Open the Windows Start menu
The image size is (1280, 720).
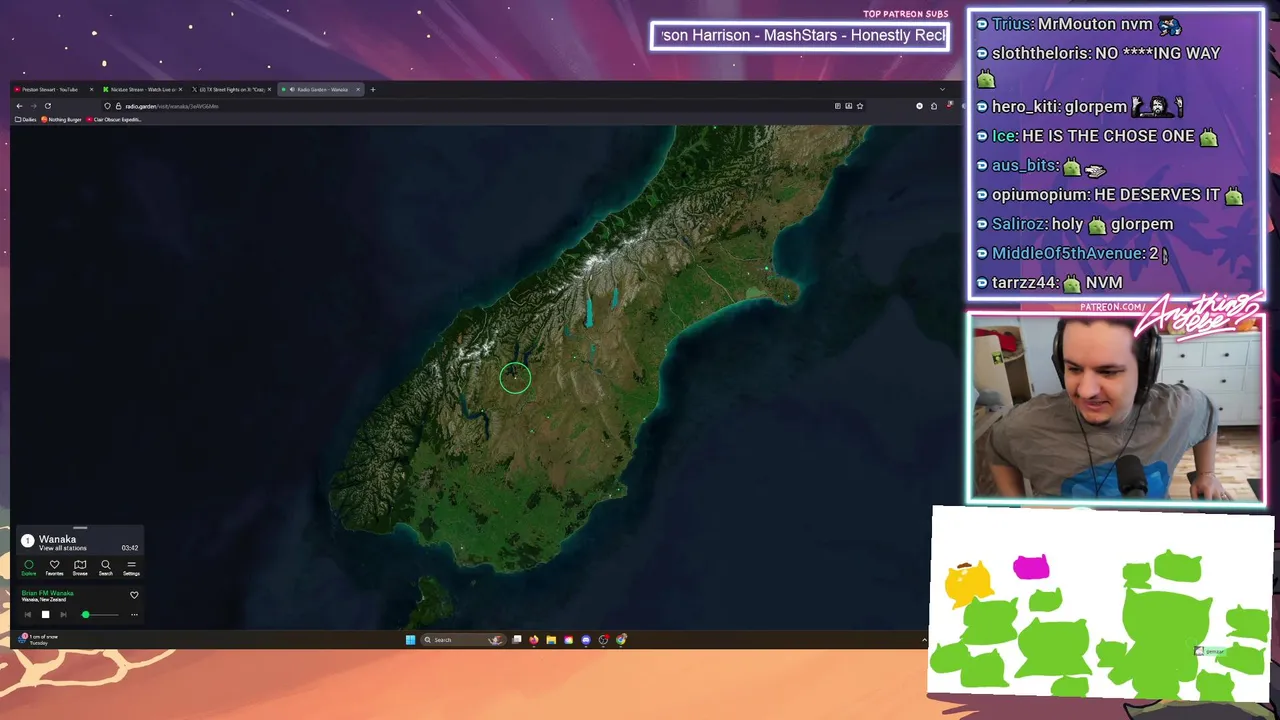(x=410, y=640)
